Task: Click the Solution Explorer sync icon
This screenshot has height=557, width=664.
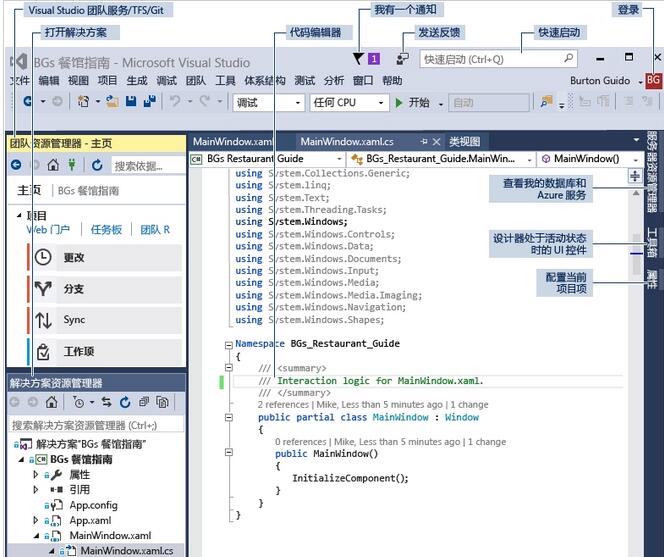Action: (106, 402)
